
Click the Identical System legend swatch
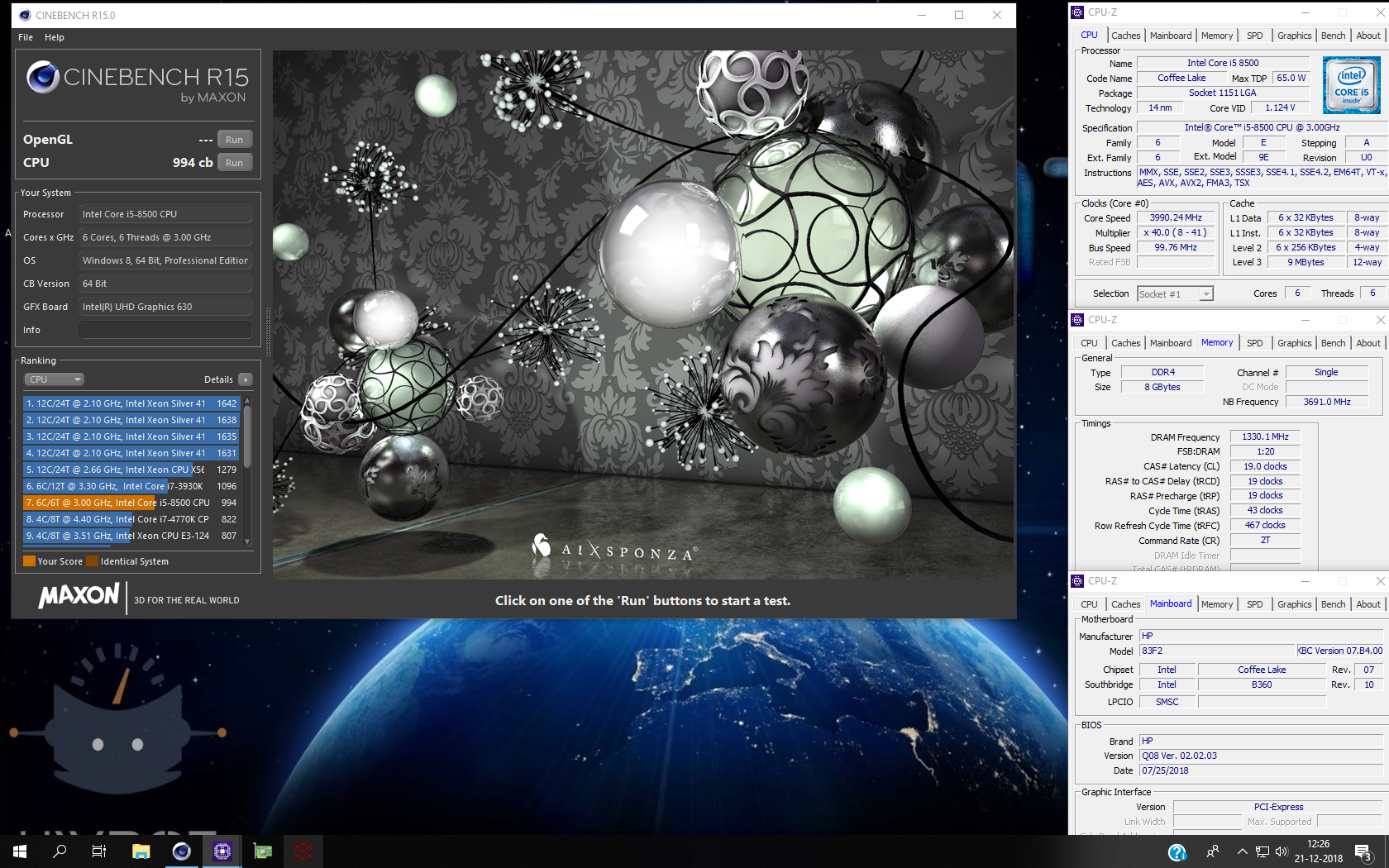(x=93, y=561)
